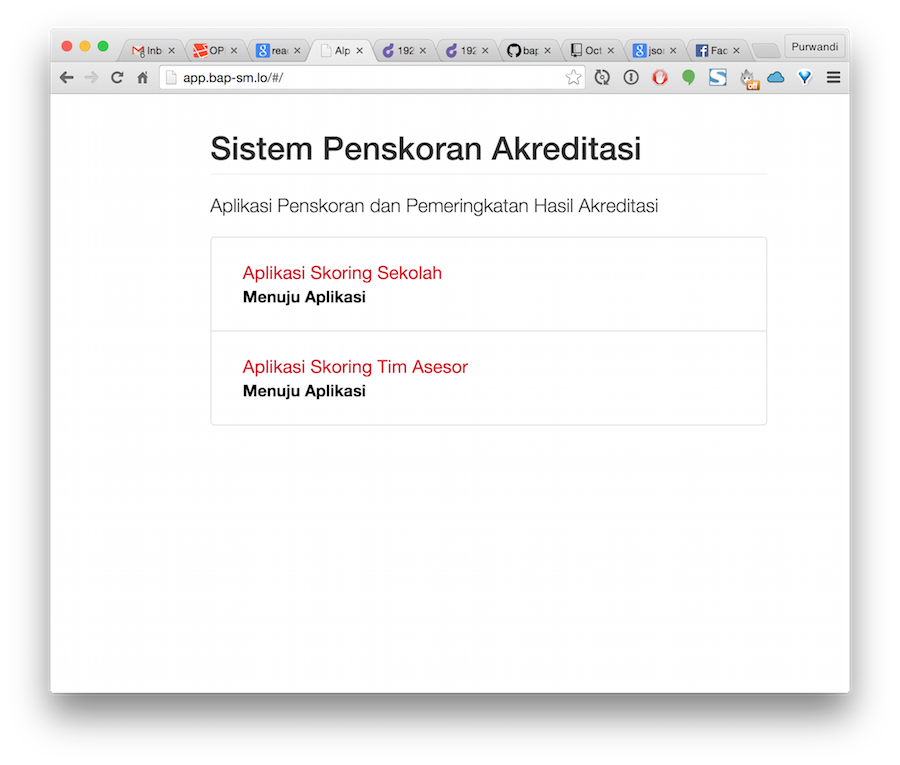Open the Purwandi profile button
This screenshot has height=765, width=900.
814,46
